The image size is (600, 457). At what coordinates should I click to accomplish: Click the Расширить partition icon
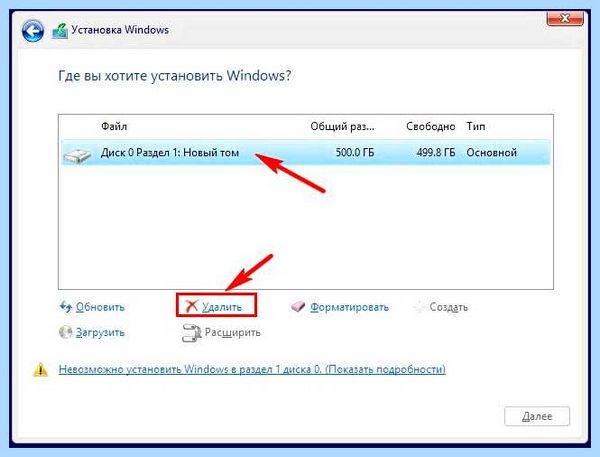191,333
